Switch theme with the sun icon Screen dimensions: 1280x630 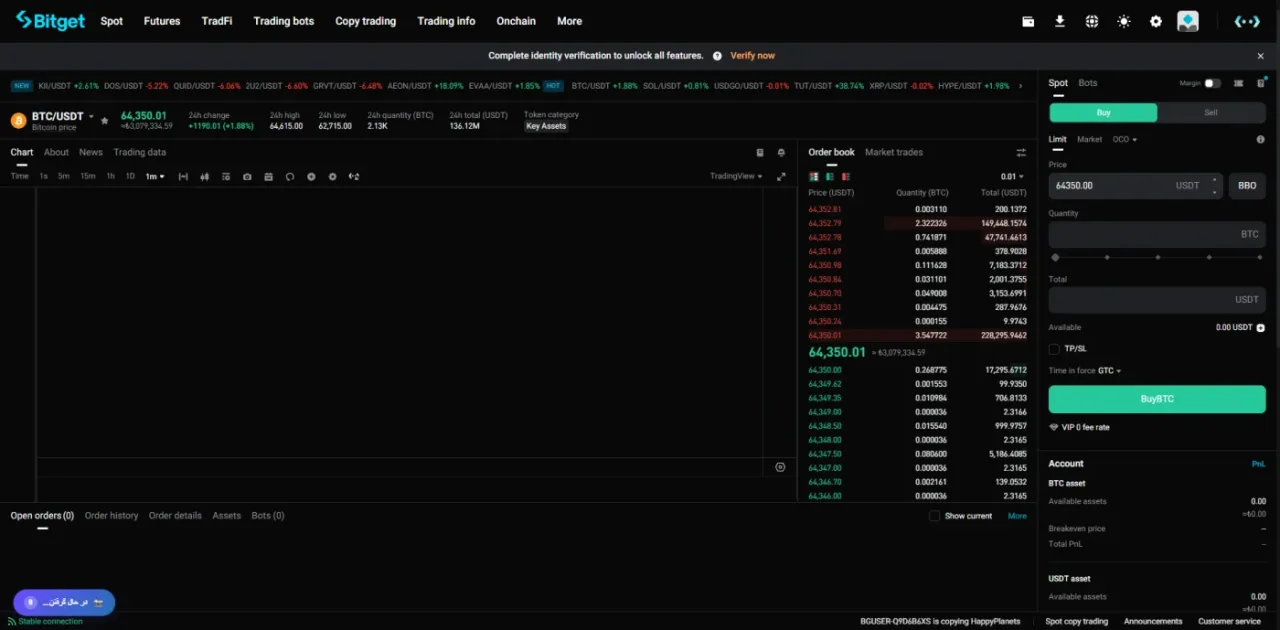[1124, 21]
